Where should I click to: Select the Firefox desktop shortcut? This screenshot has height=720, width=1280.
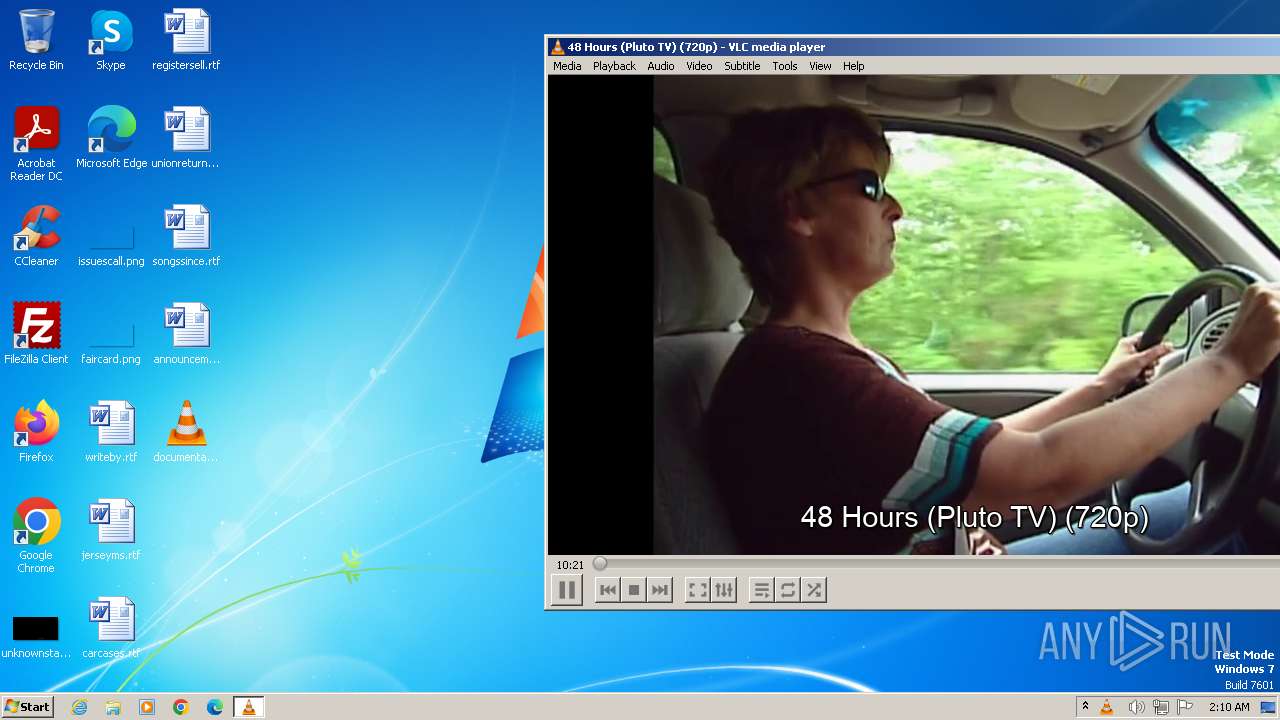point(36,432)
